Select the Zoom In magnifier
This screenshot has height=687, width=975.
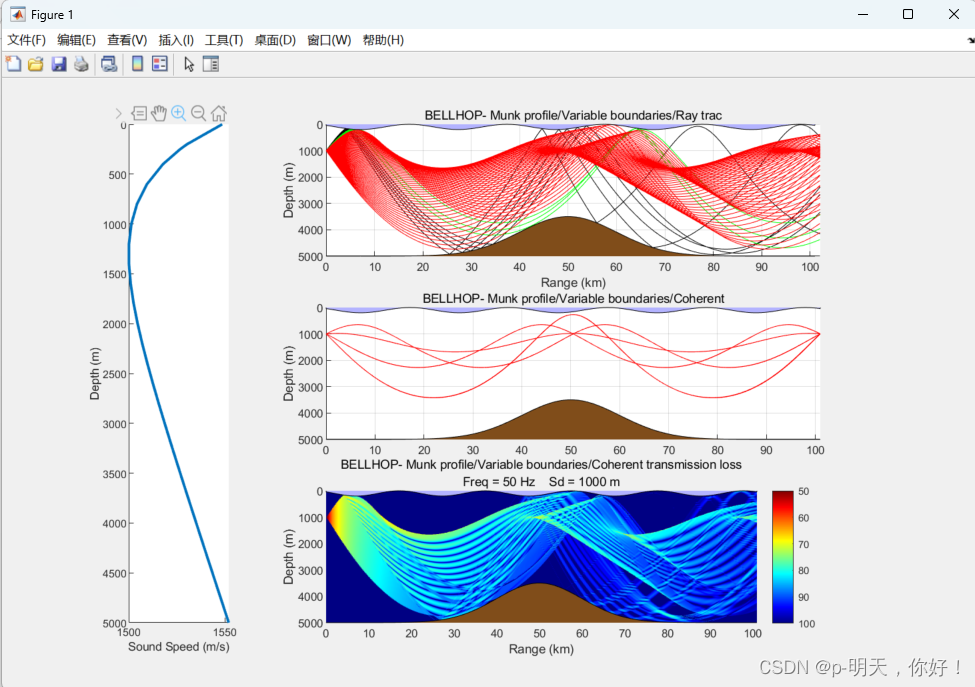pyautogui.click(x=178, y=113)
